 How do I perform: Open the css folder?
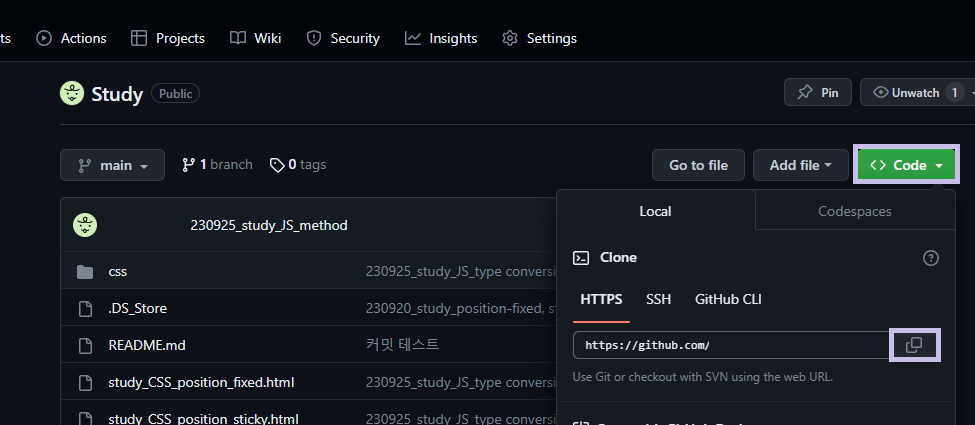pos(118,272)
